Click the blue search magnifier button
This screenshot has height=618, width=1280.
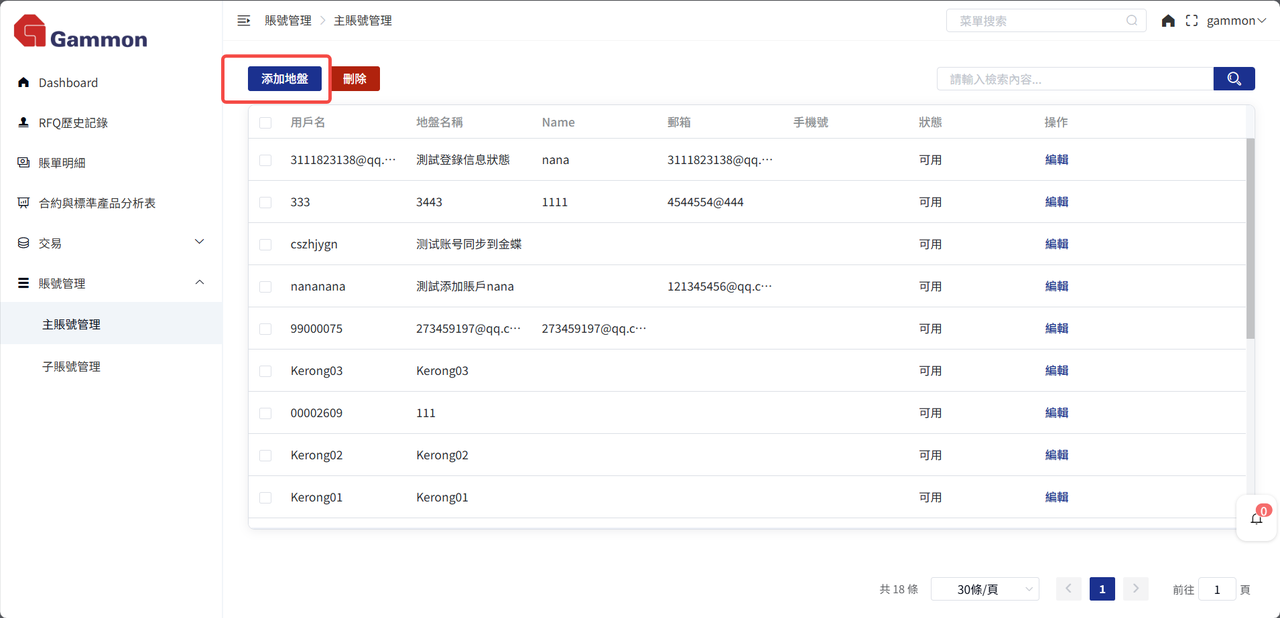tap(1234, 79)
